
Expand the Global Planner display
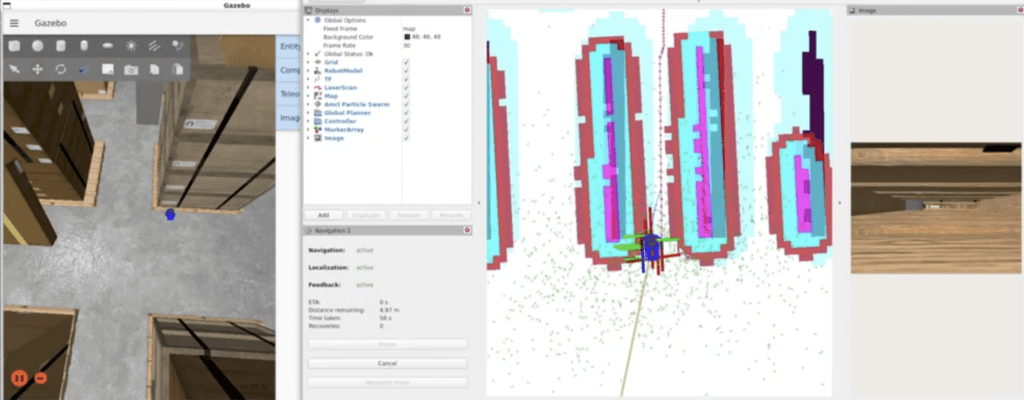pos(308,113)
